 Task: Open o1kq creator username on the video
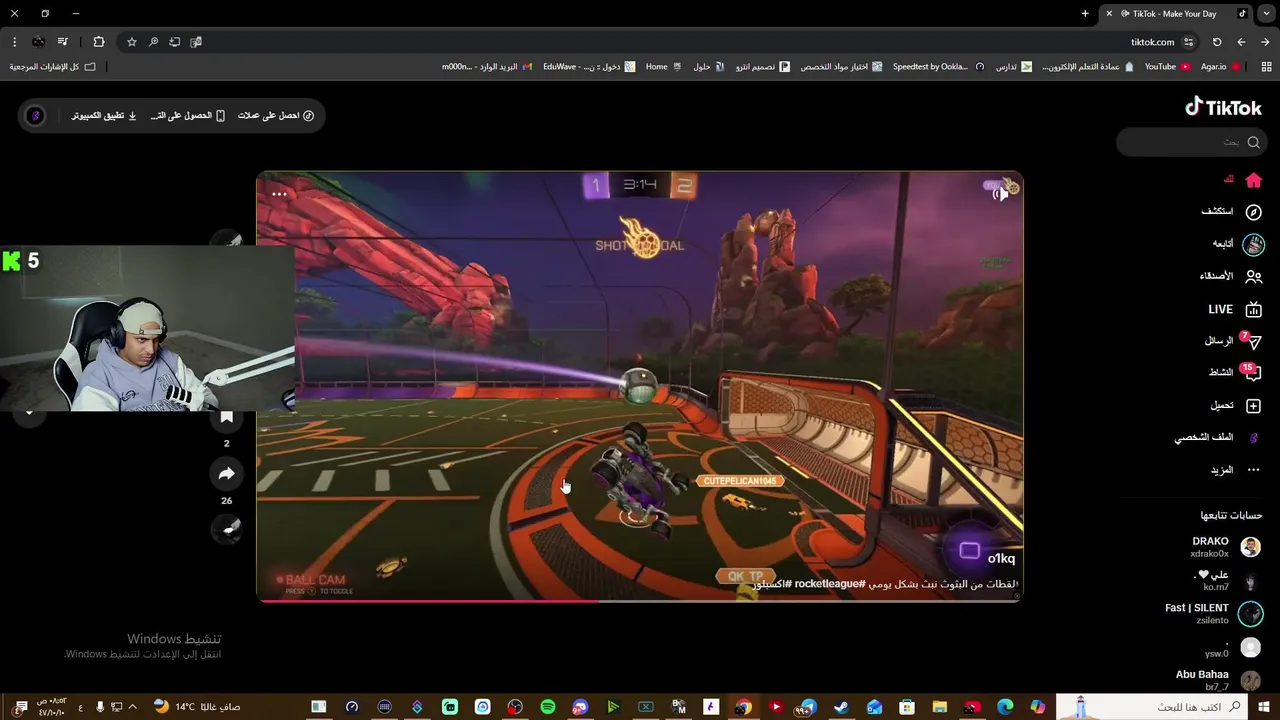tap(1001, 559)
